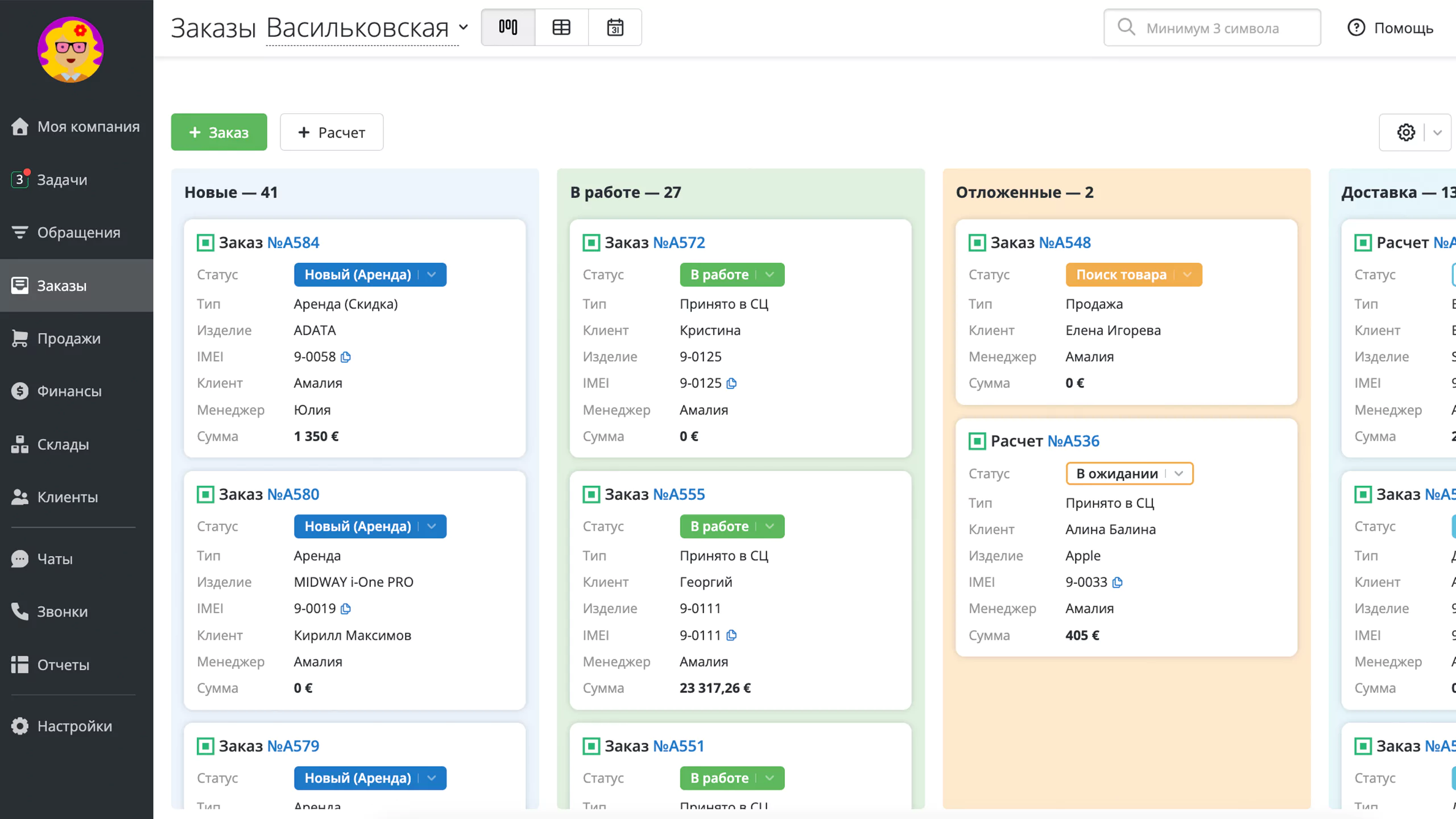Open Расчет link №A536
Screen dimensions: 1456x819
pyautogui.click(x=1073, y=441)
